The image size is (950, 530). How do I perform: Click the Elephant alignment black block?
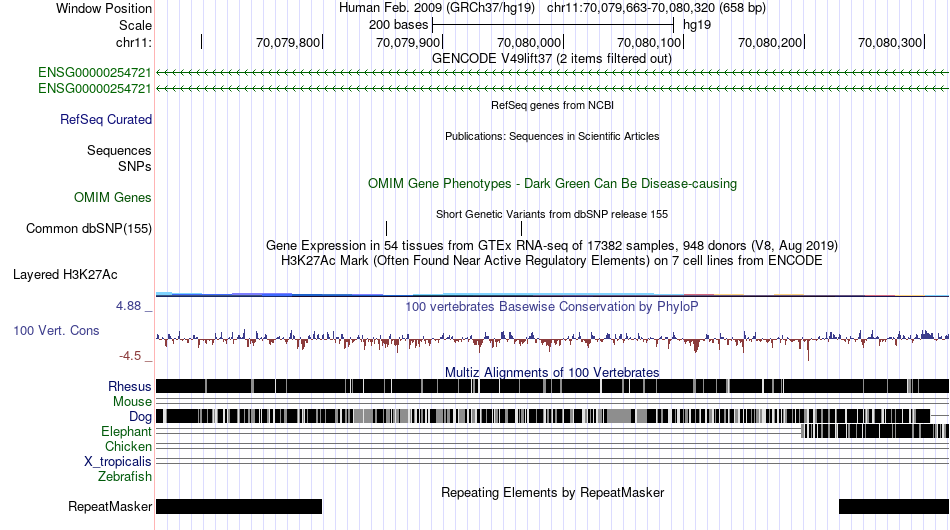(x=875, y=431)
